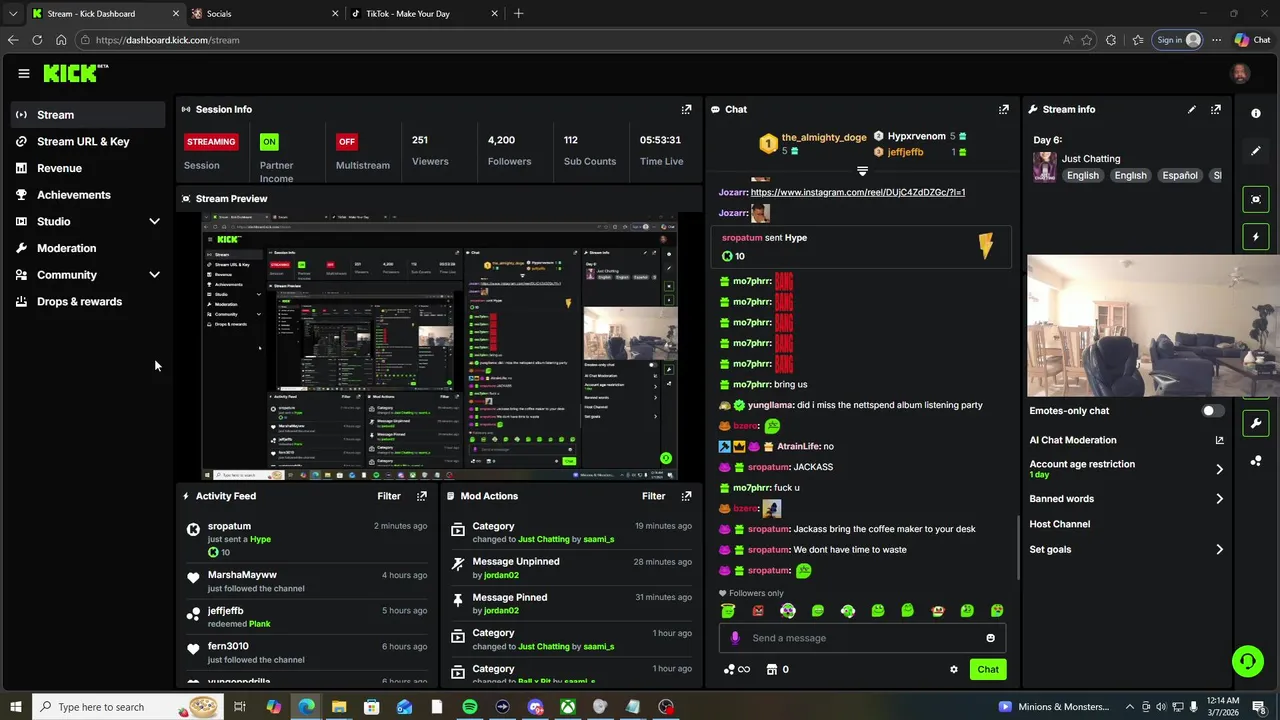
Task: Switch to the Socials browser tab
Action: (x=264, y=14)
